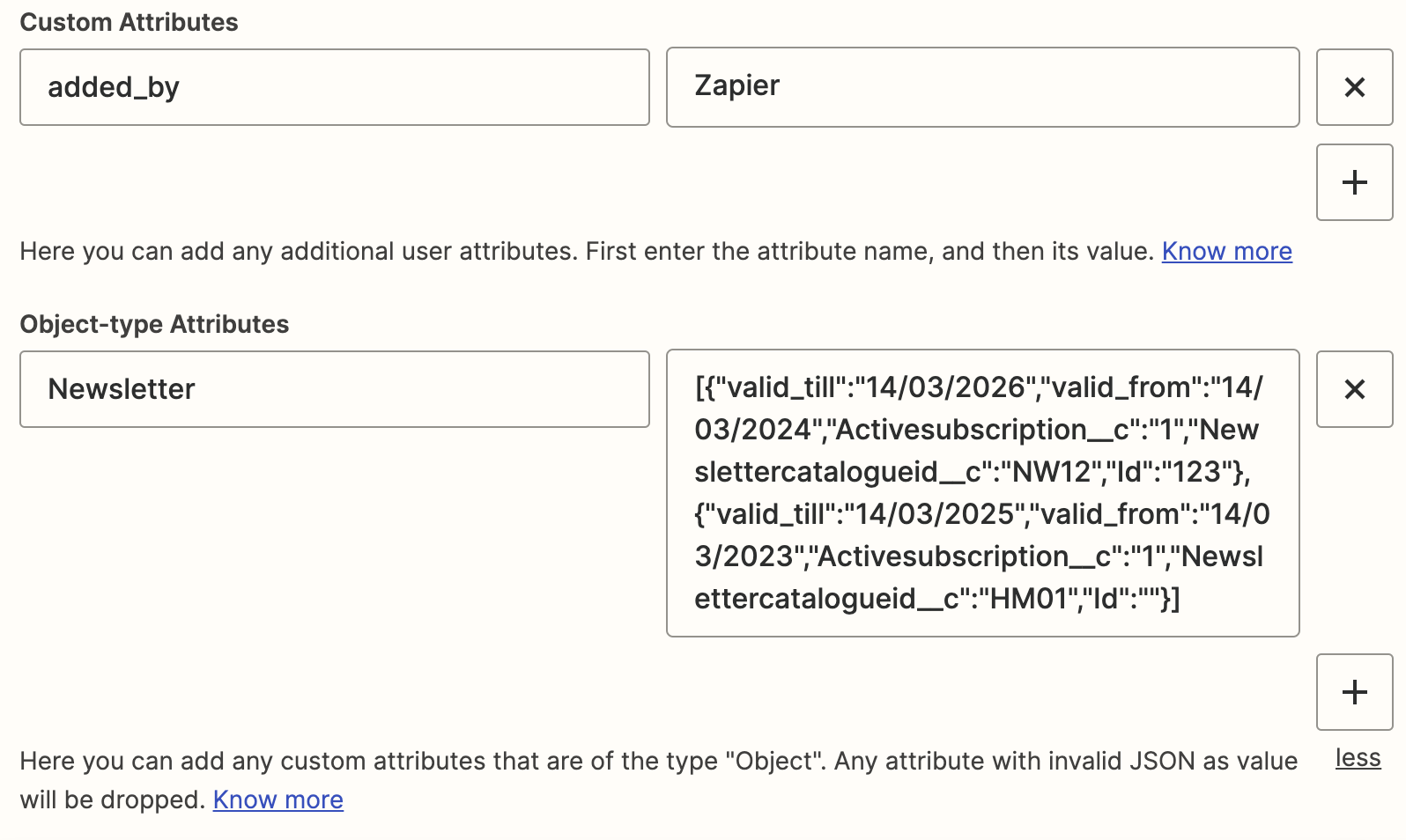The image size is (1406, 840).
Task: Click the Object-type Attributes heading
Action: [154, 324]
